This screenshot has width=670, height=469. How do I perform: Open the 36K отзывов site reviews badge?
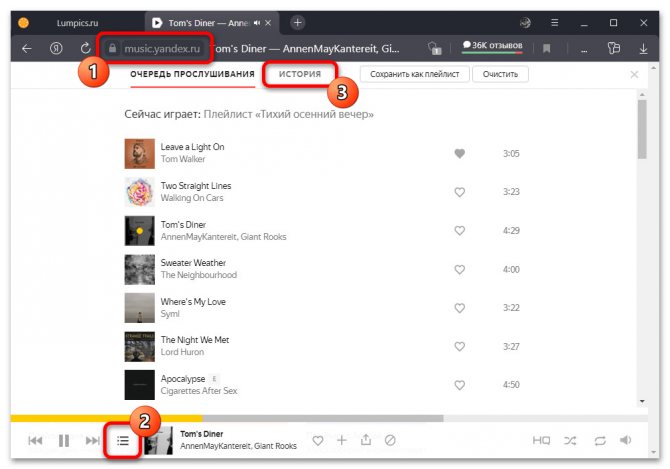[492, 46]
